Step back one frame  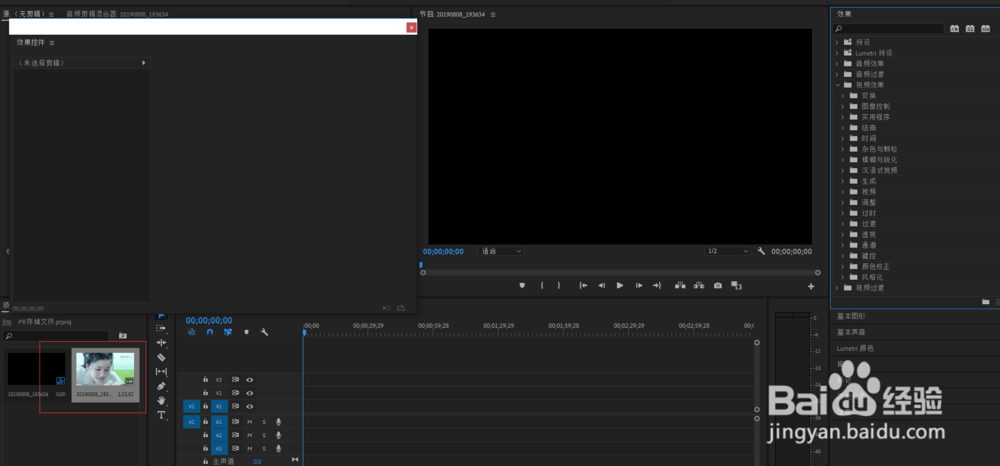pyautogui.click(x=601, y=286)
